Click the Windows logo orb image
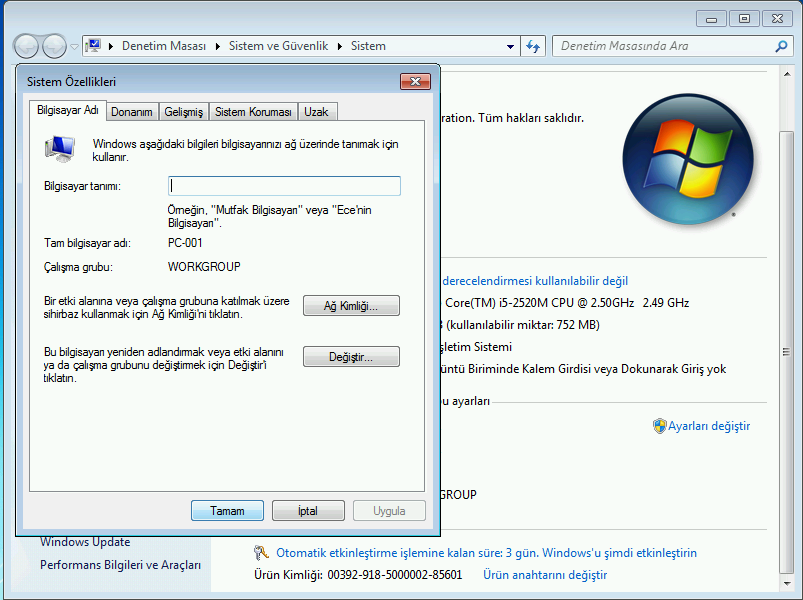 click(x=688, y=159)
